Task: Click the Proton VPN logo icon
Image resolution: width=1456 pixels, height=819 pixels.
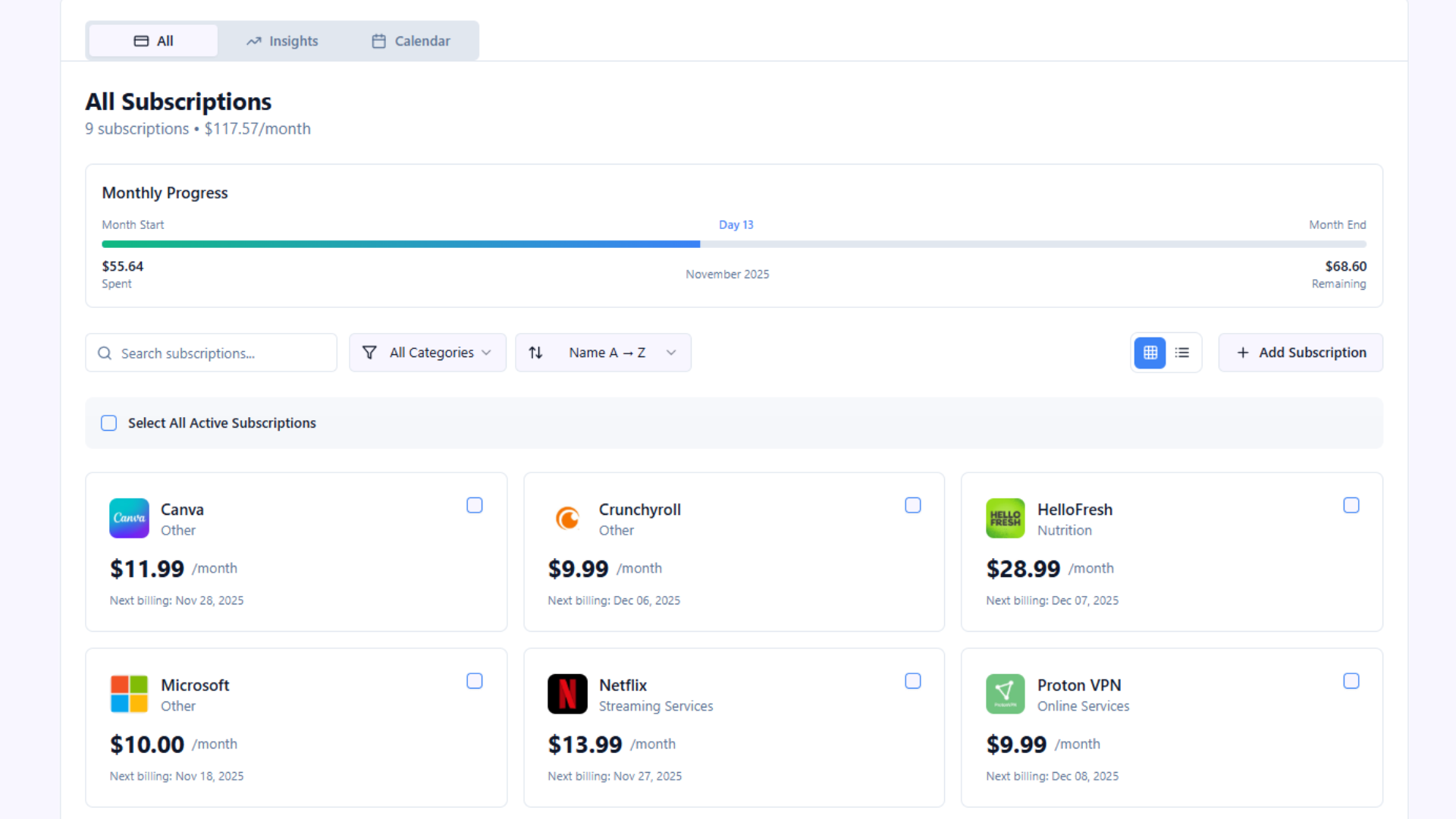Action: (x=1005, y=694)
